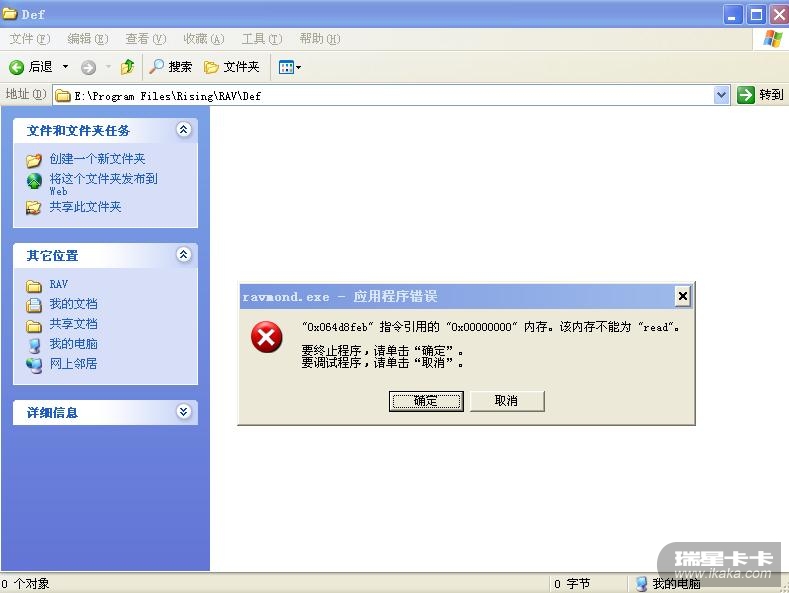This screenshot has height=593, width=789.
Task: Expand the address bar dropdown arrow
Action: coord(722,95)
